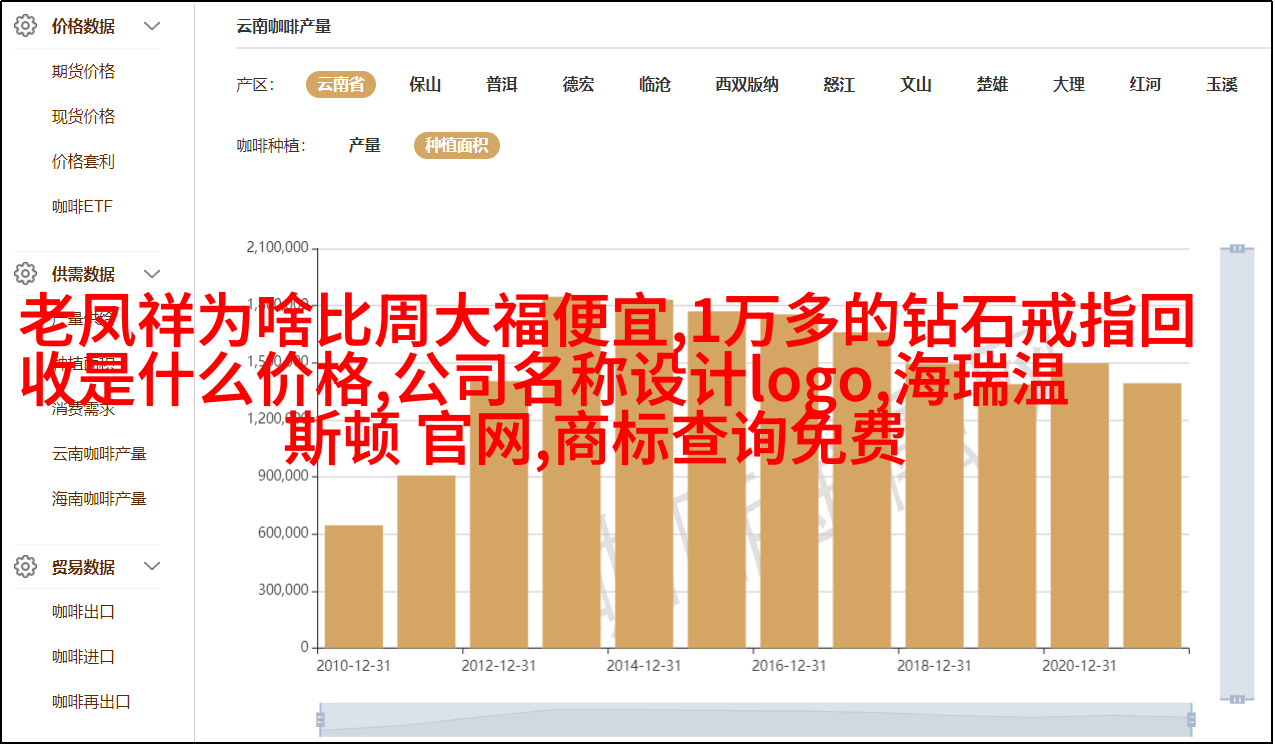The image size is (1275, 744).
Task: Choose 保山 as the region
Action: (x=425, y=85)
